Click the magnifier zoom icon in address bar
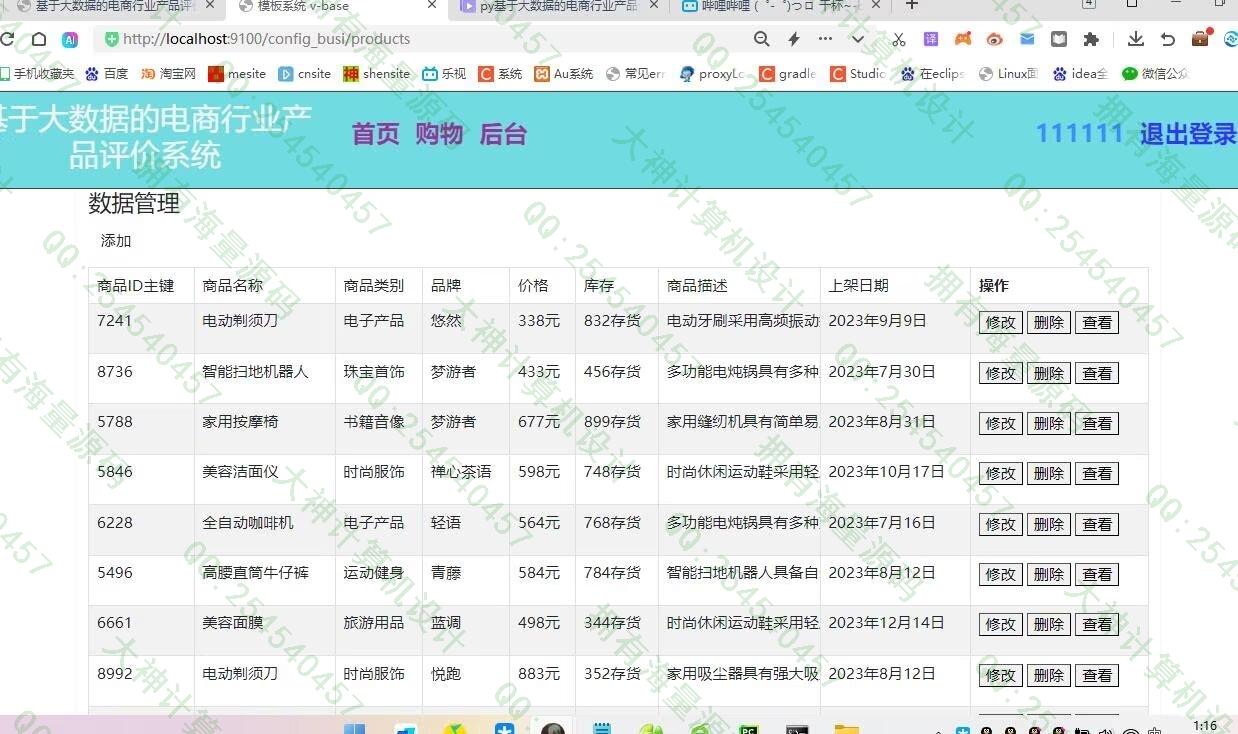Image resolution: width=1238 pixels, height=734 pixels. (762, 39)
